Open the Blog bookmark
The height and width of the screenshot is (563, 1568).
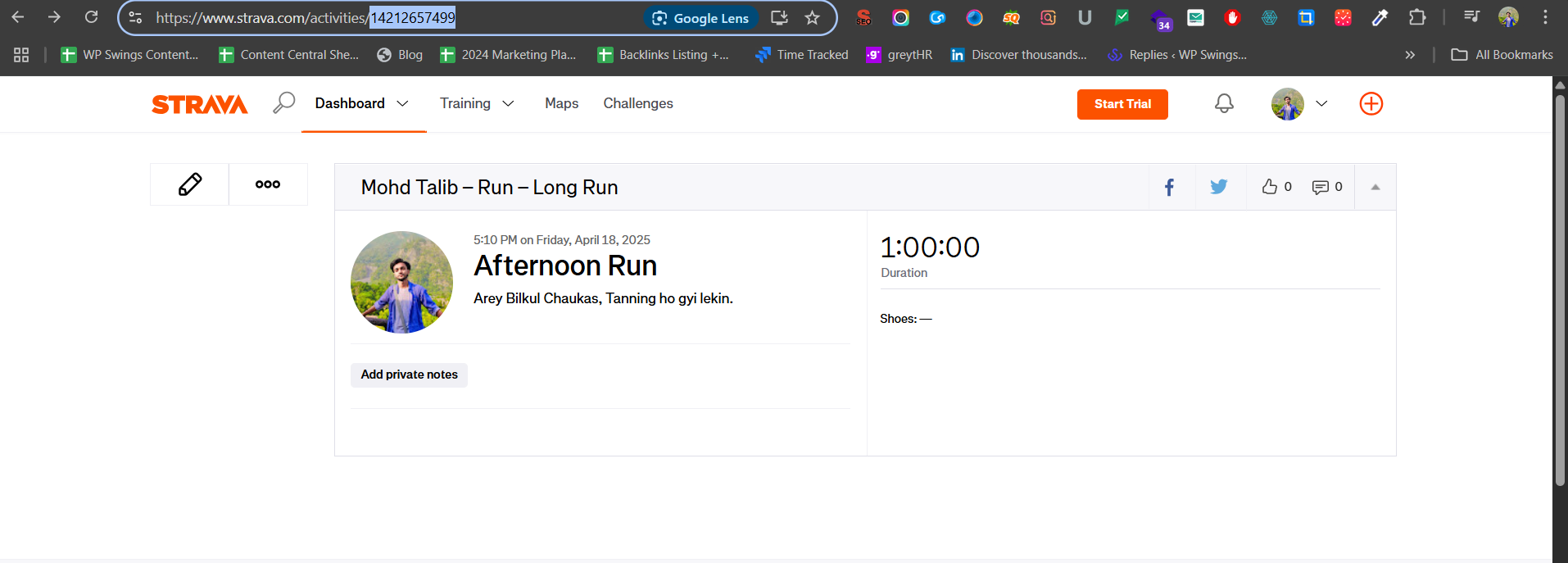pyautogui.click(x=400, y=55)
